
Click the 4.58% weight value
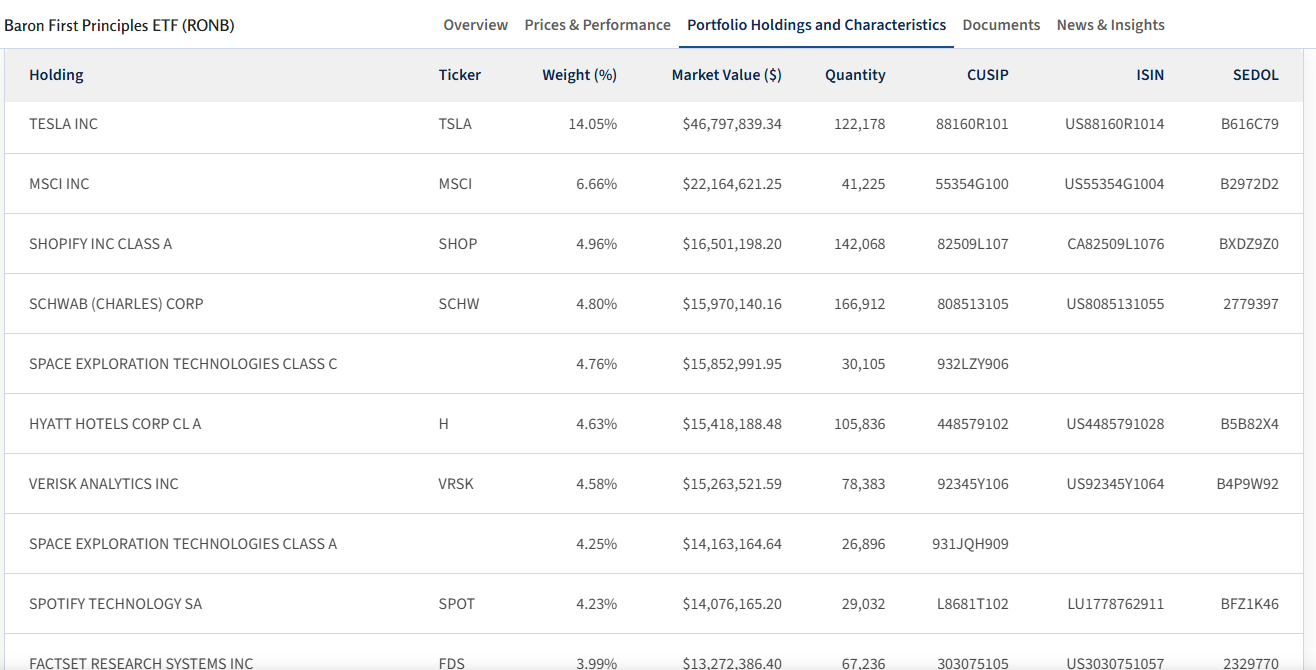596,484
